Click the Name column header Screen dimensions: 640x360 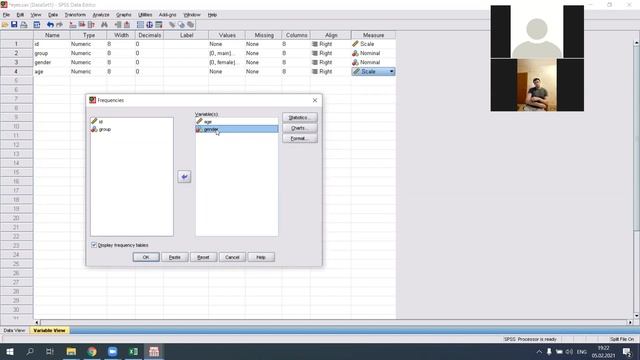click(52, 36)
